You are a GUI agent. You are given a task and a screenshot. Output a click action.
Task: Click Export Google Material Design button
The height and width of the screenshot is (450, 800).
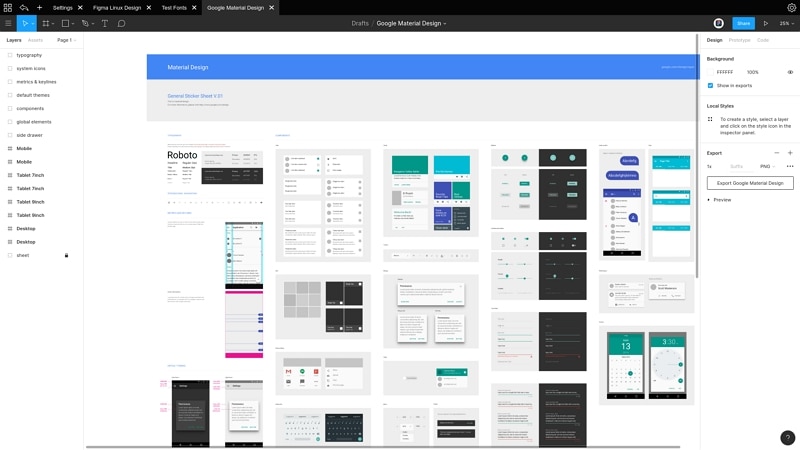coord(750,183)
